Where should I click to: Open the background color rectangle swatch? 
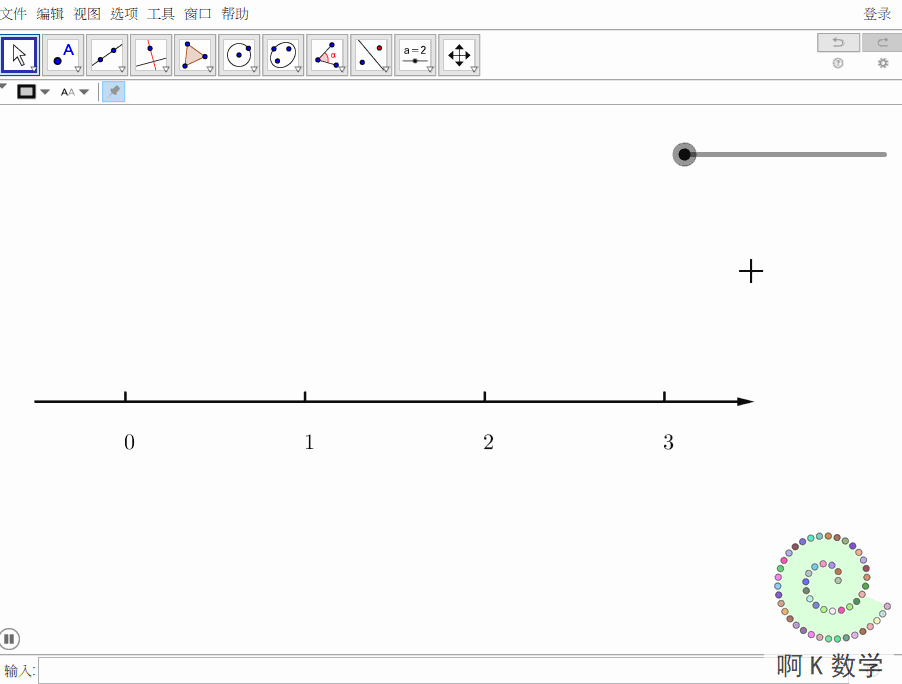[x=26, y=91]
